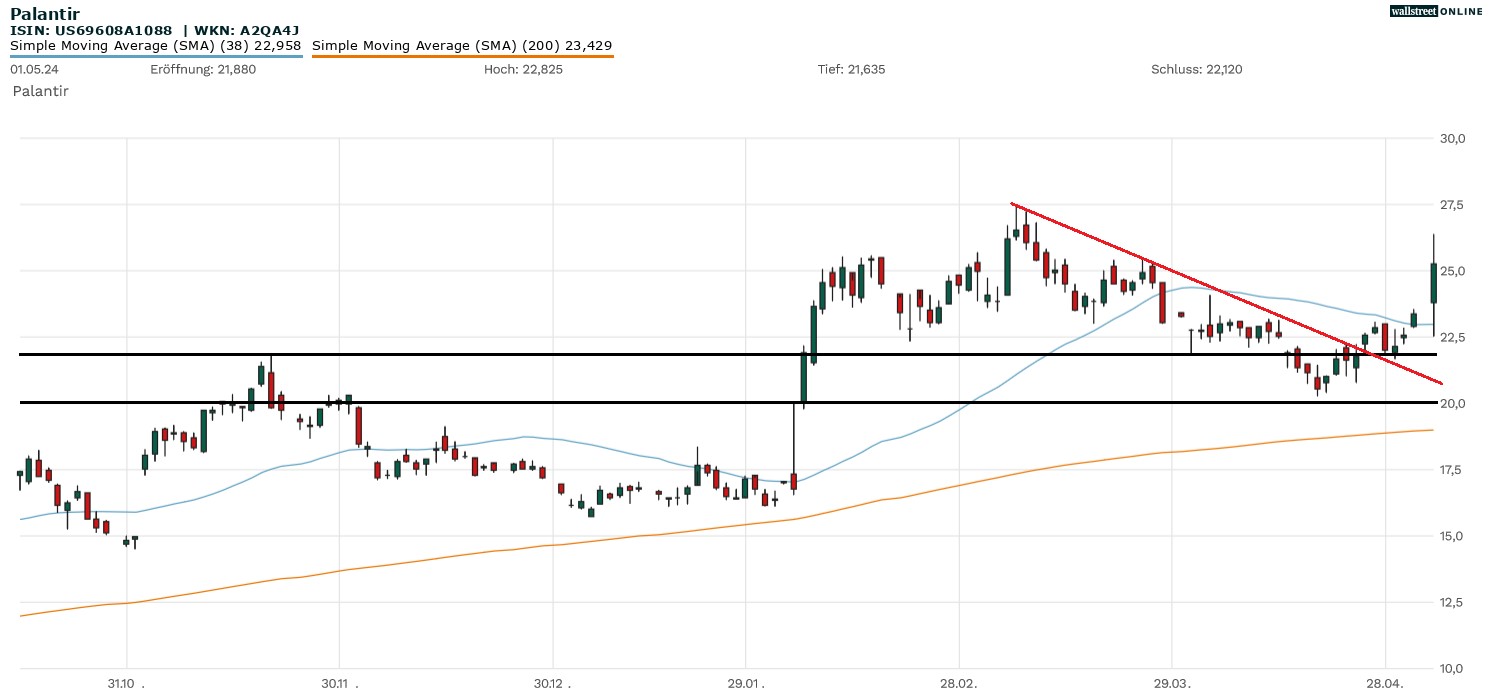The height and width of the screenshot is (689, 1490).
Task: Select the ISIN and WKN text line
Action: pos(154,30)
